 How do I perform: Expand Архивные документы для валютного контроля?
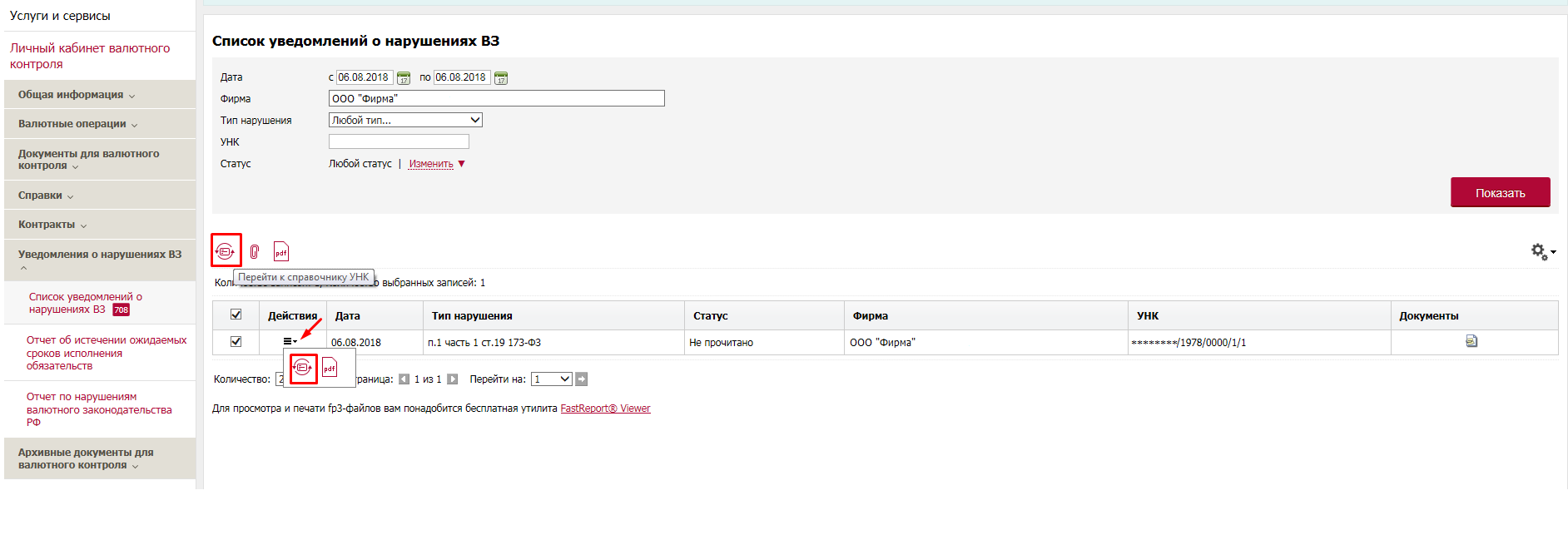[x=100, y=458]
